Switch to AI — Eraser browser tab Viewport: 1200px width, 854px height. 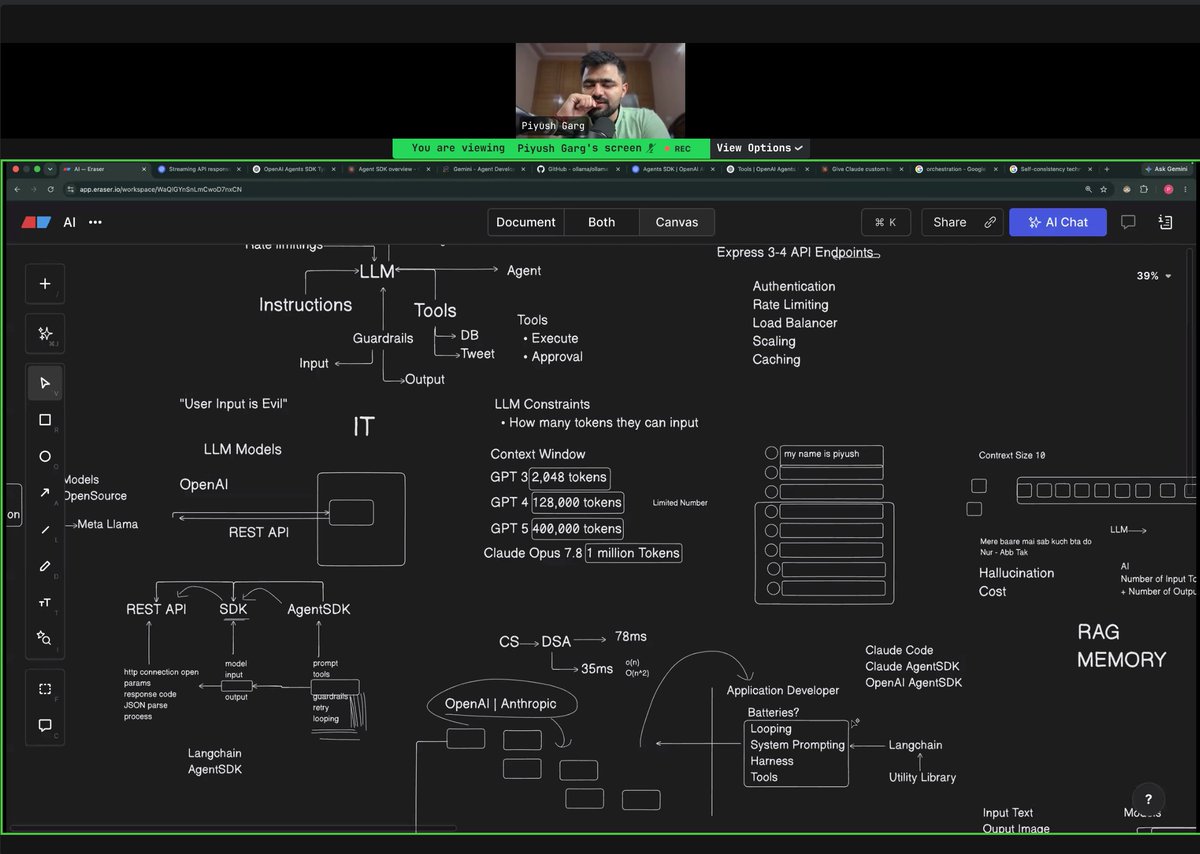tap(103, 169)
